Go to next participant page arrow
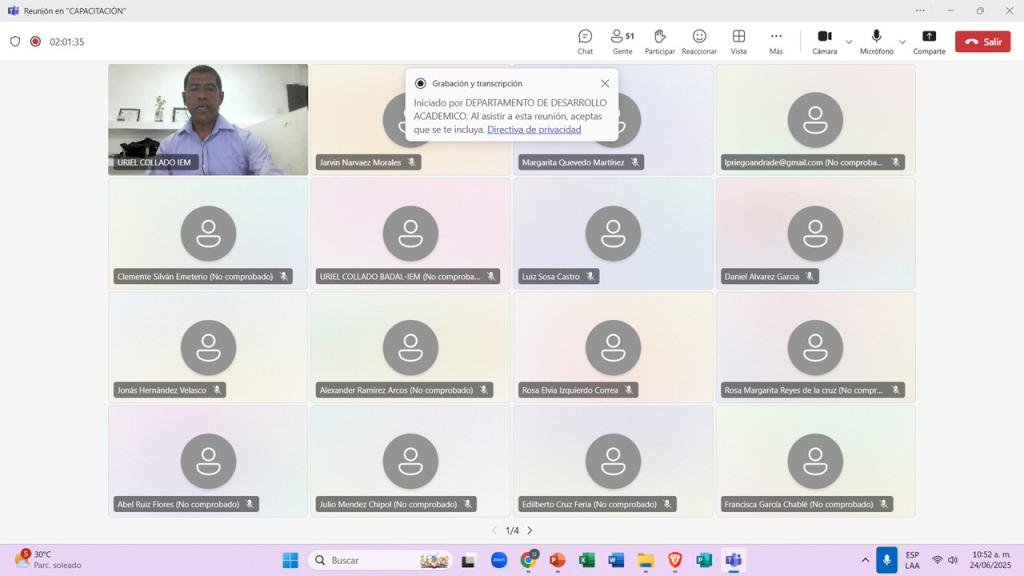This screenshot has width=1024, height=576. point(530,531)
